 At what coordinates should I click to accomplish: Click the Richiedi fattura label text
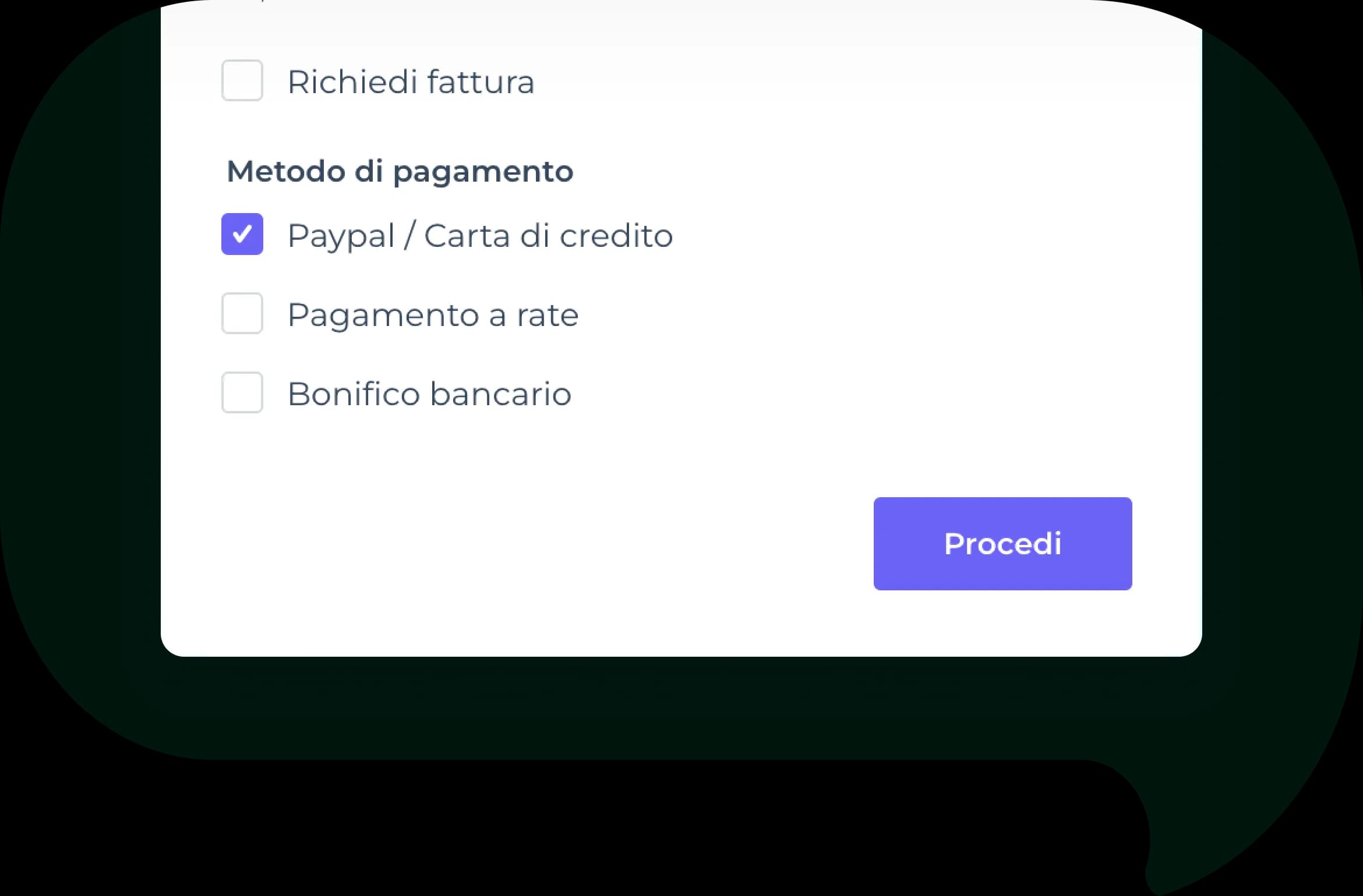411,82
